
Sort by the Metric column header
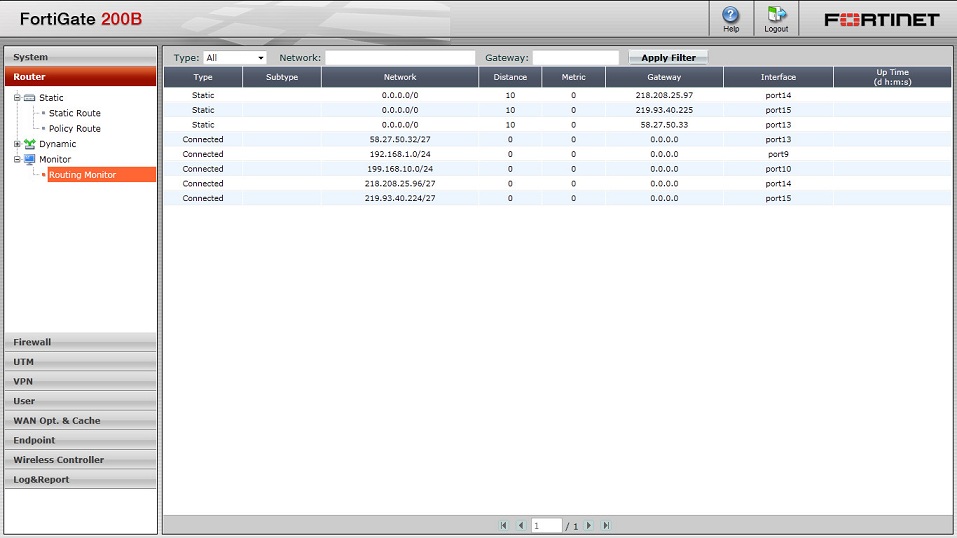click(x=573, y=77)
